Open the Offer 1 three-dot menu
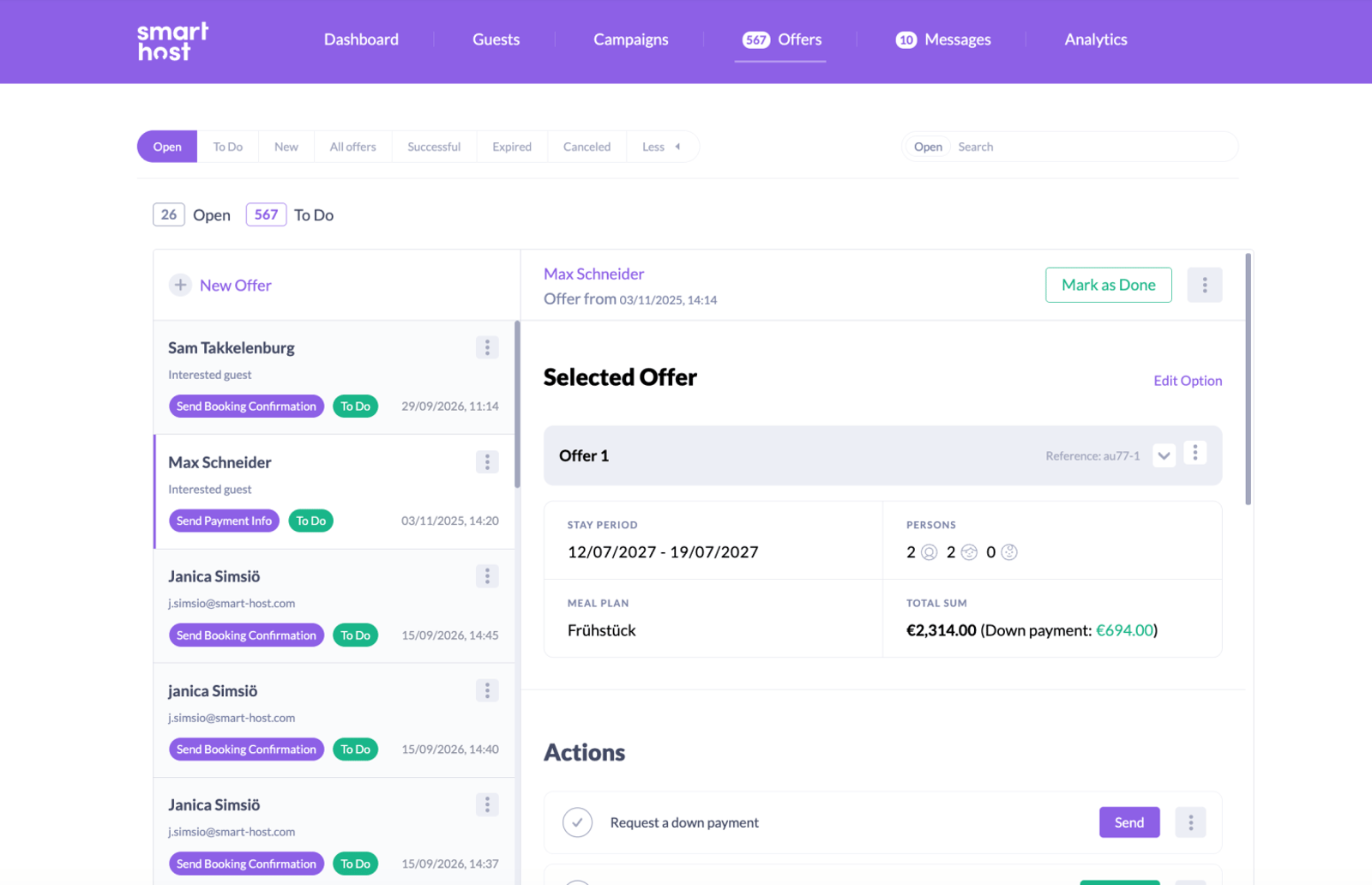The image size is (1372, 885). [1195, 453]
